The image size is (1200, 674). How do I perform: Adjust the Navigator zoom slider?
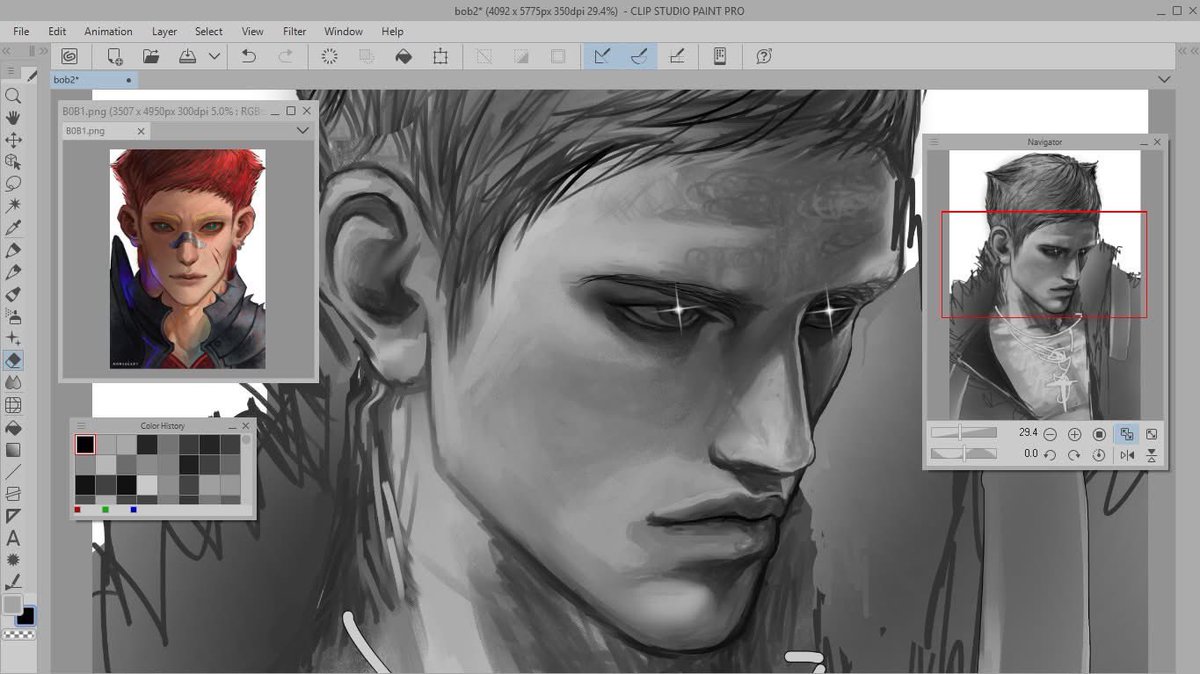click(964, 433)
